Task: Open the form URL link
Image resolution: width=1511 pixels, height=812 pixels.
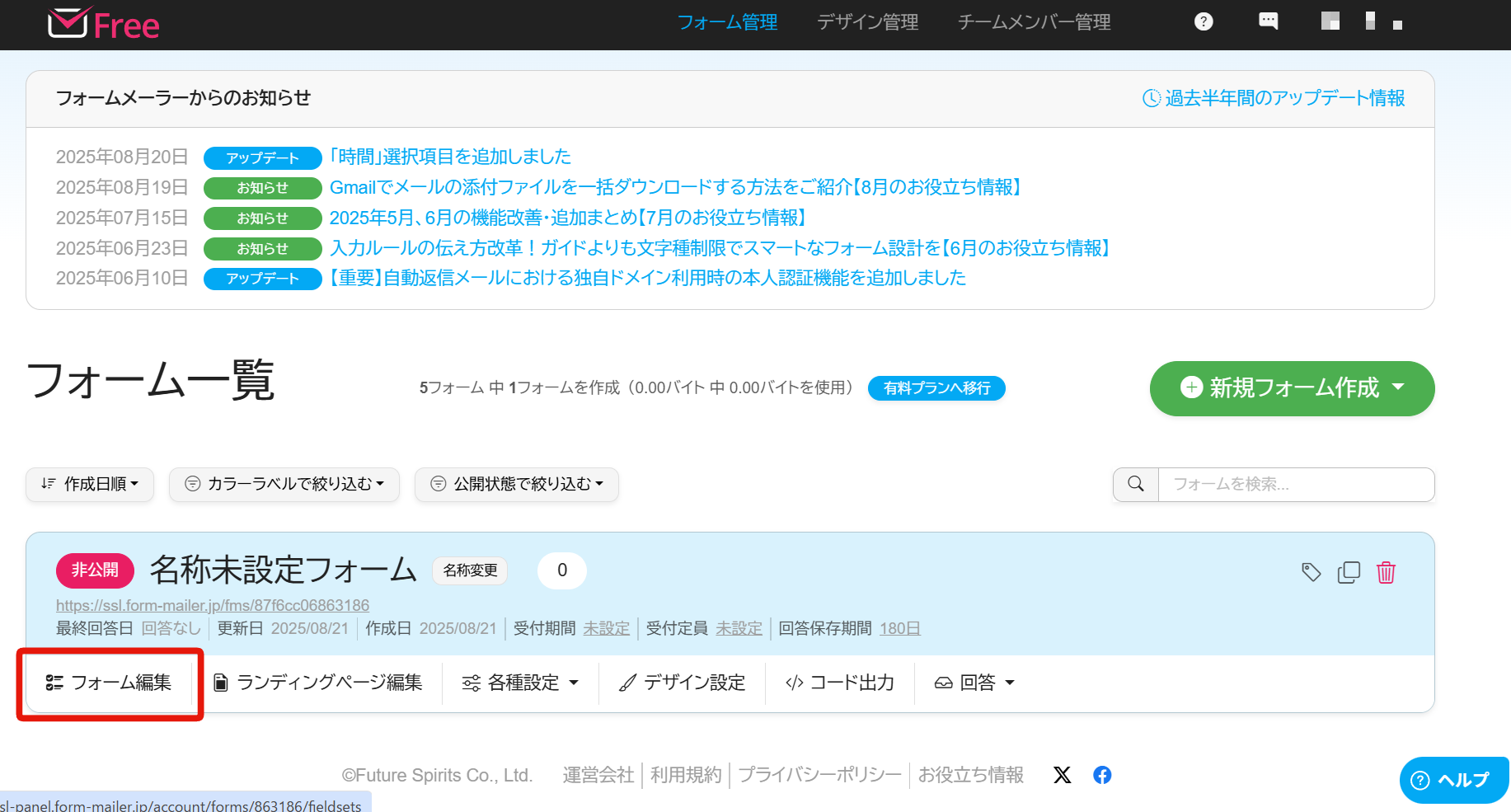Action: click(213, 606)
